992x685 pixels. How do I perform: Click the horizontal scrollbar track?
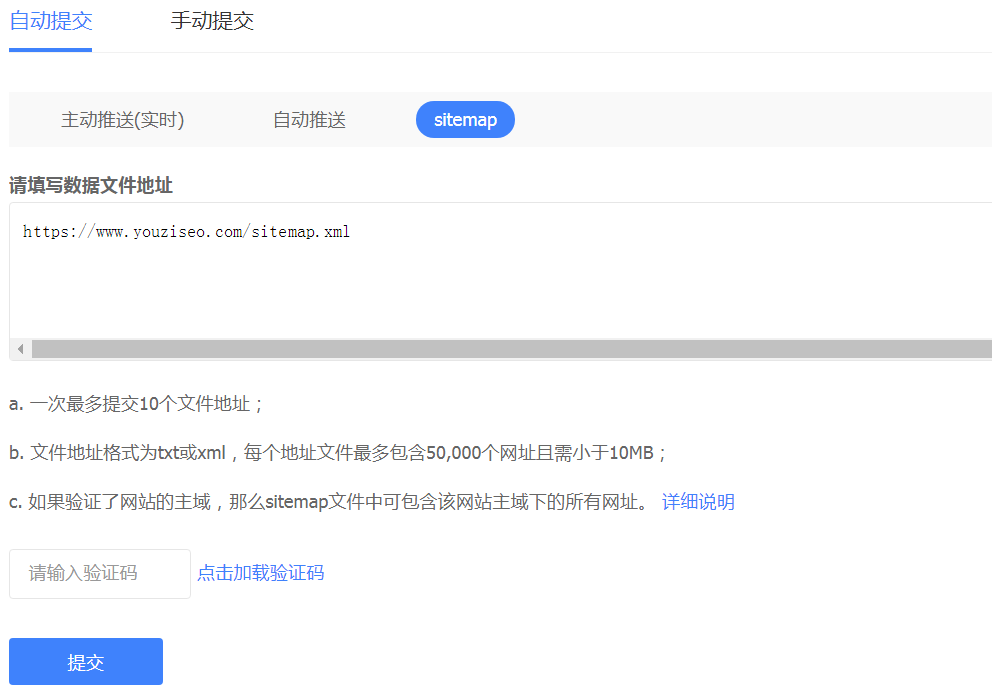pyautogui.click(x=512, y=349)
